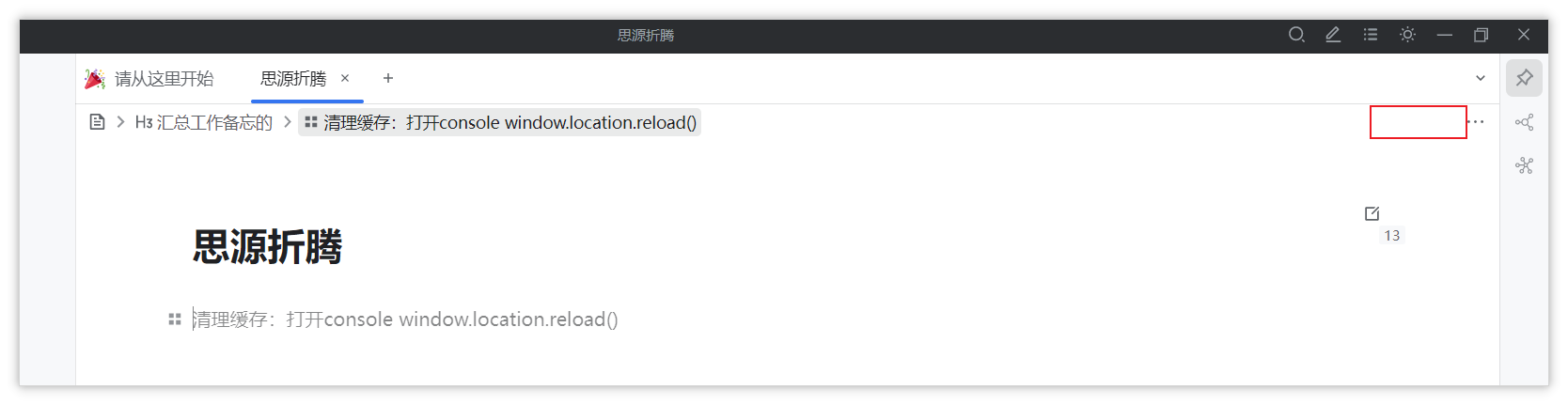This screenshot has height=405, width=1568.
Task: Open the graph view icon in right dock
Action: tap(1524, 122)
